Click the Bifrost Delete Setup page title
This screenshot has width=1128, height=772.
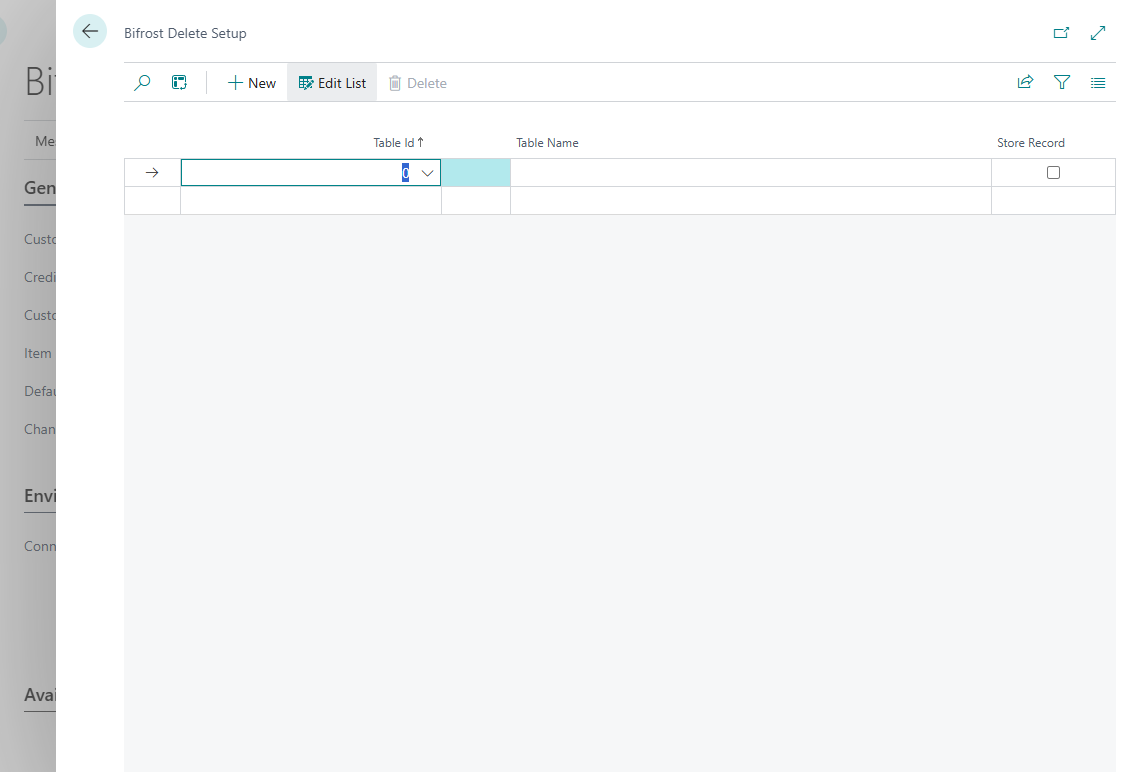(185, 33)
